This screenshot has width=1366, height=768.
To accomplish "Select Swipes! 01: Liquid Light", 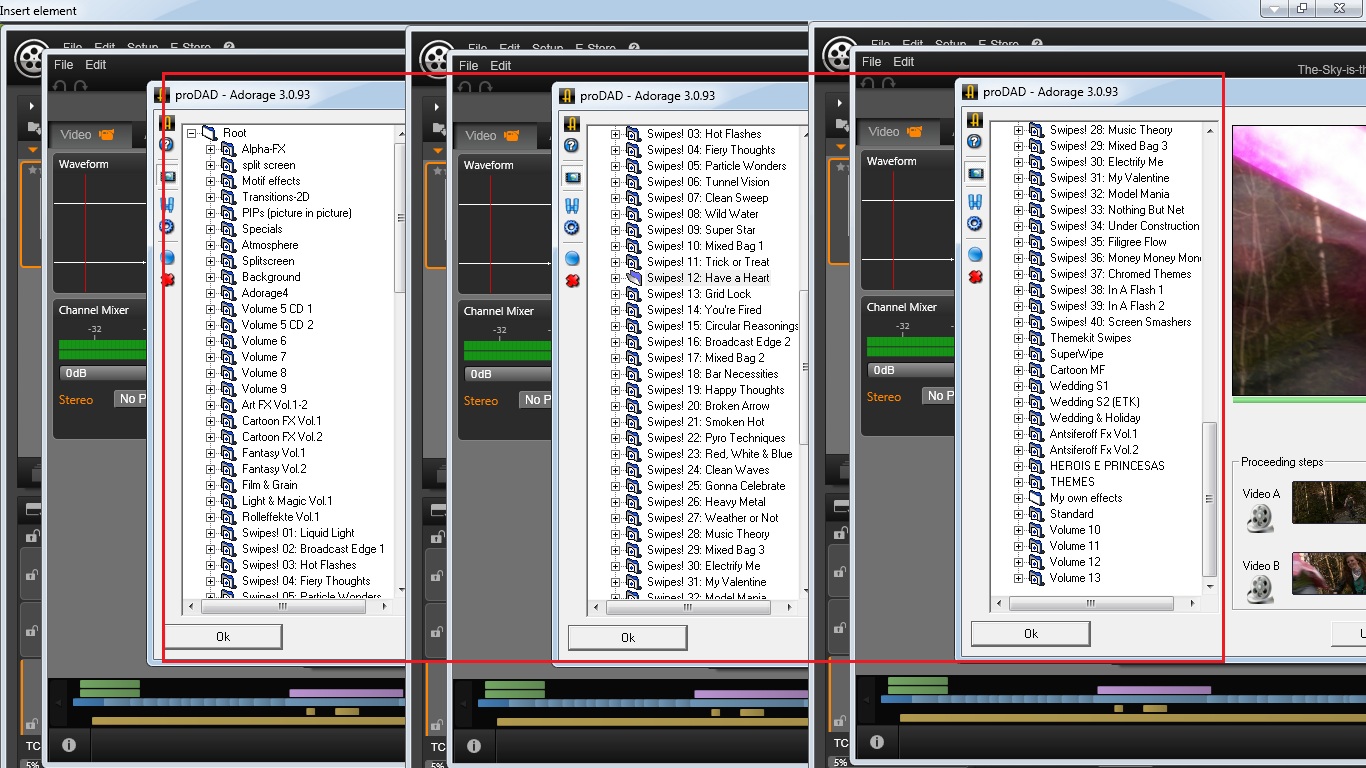I will tap(298, 533).
